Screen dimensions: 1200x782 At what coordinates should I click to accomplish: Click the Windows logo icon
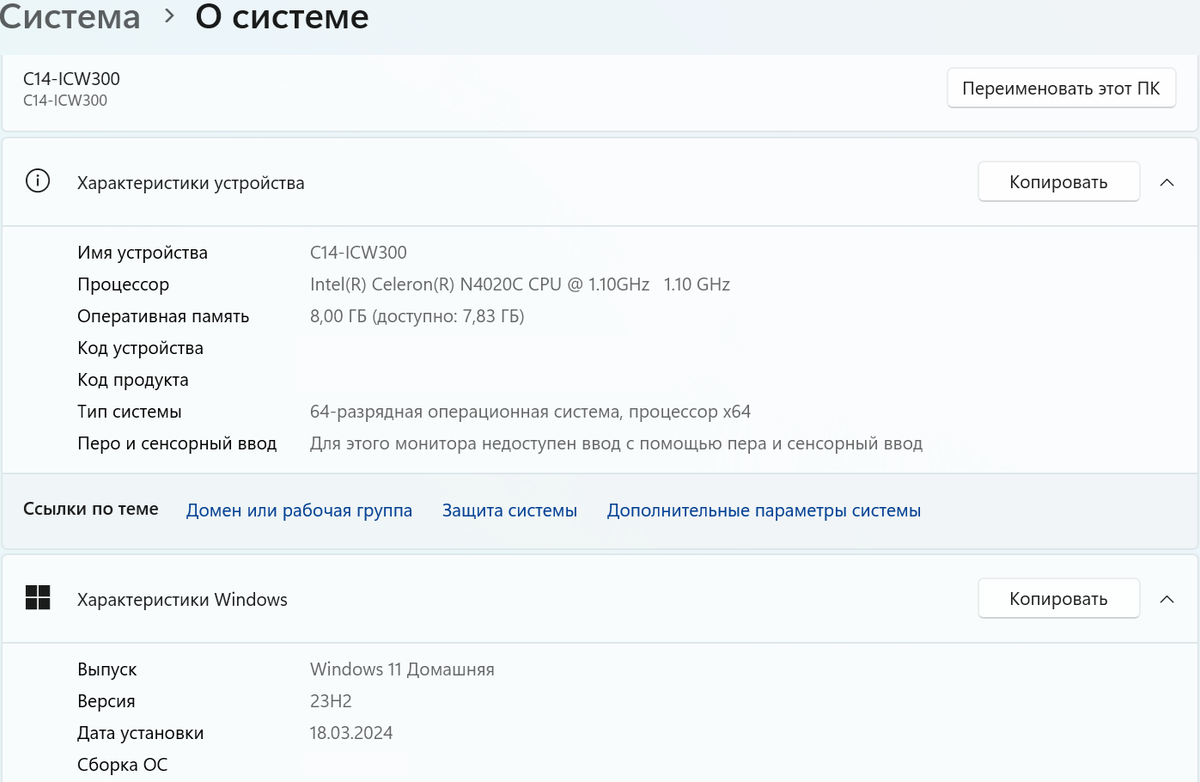(38, 598)
